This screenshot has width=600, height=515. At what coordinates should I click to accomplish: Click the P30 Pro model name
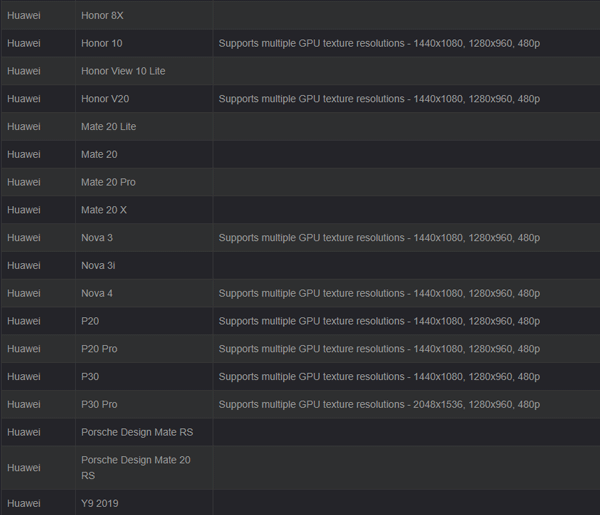pyautogui.click(x=98, y=404)
